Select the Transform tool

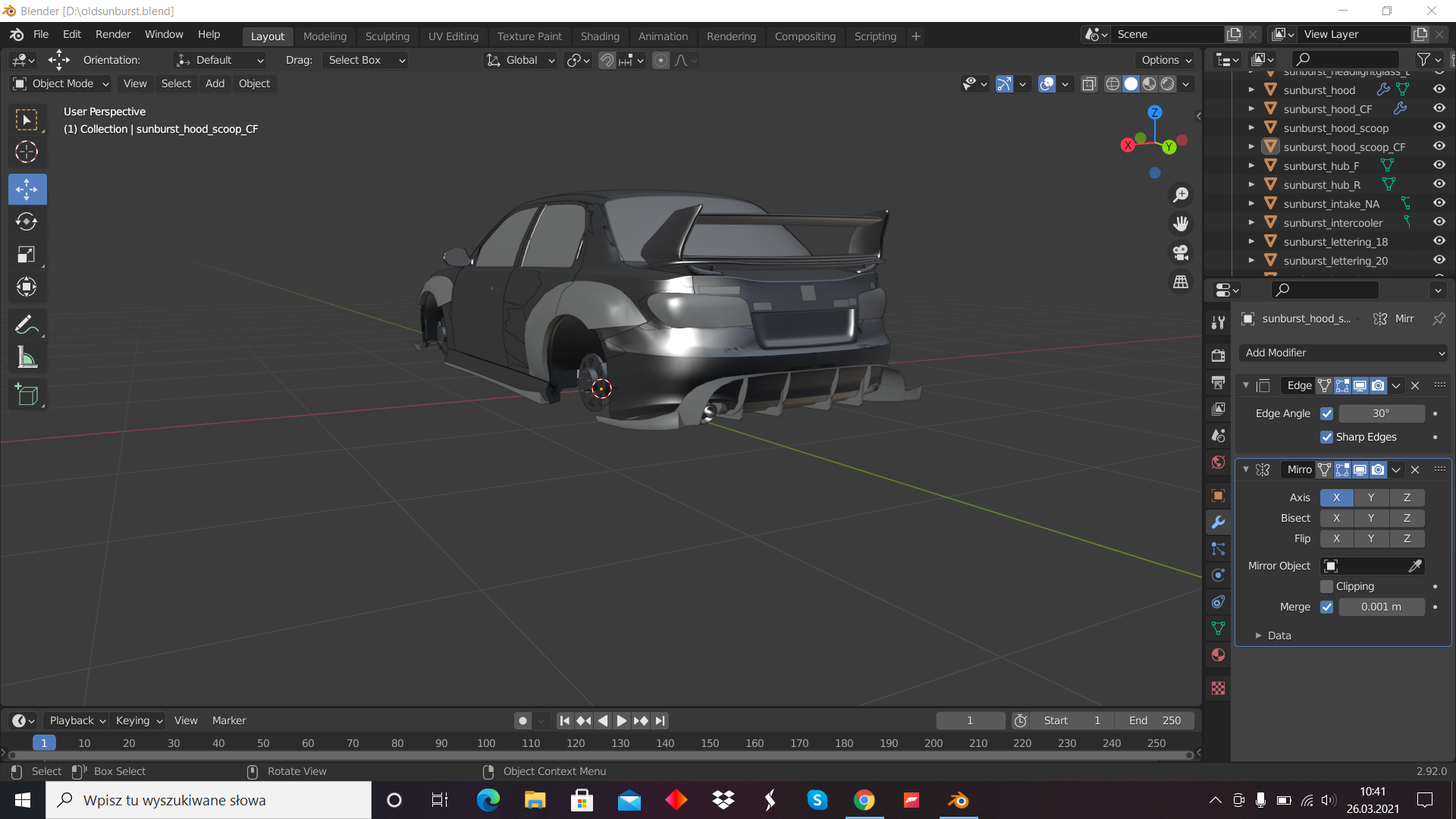pos(27,287)
